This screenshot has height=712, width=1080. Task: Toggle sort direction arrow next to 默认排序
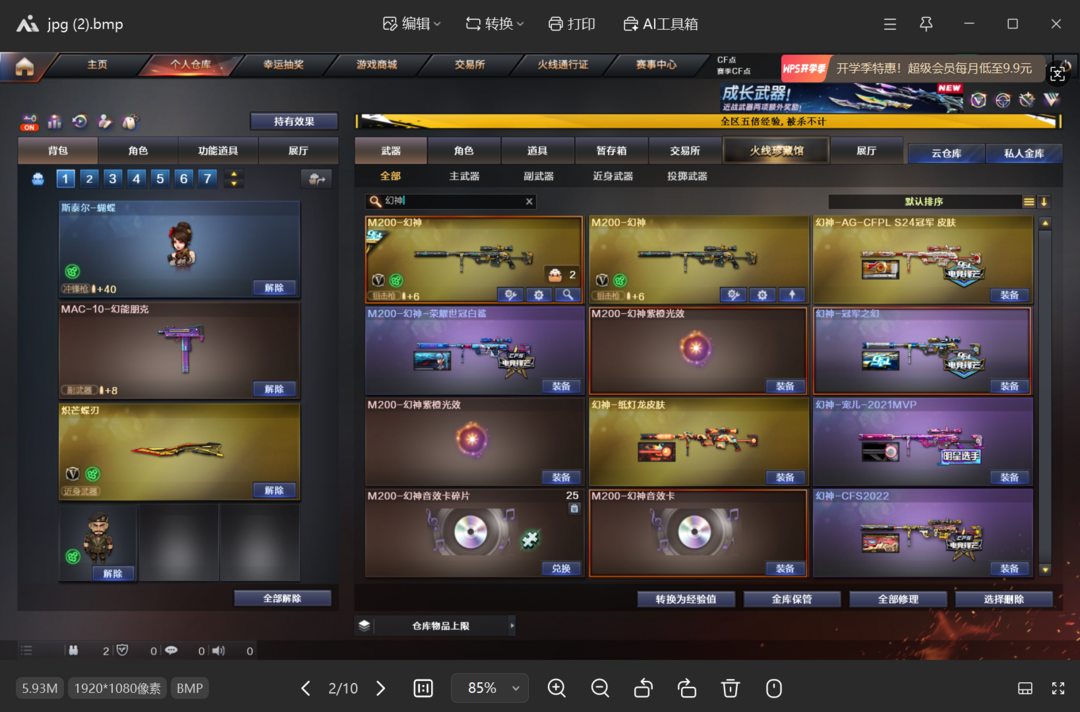point(1044,202)
